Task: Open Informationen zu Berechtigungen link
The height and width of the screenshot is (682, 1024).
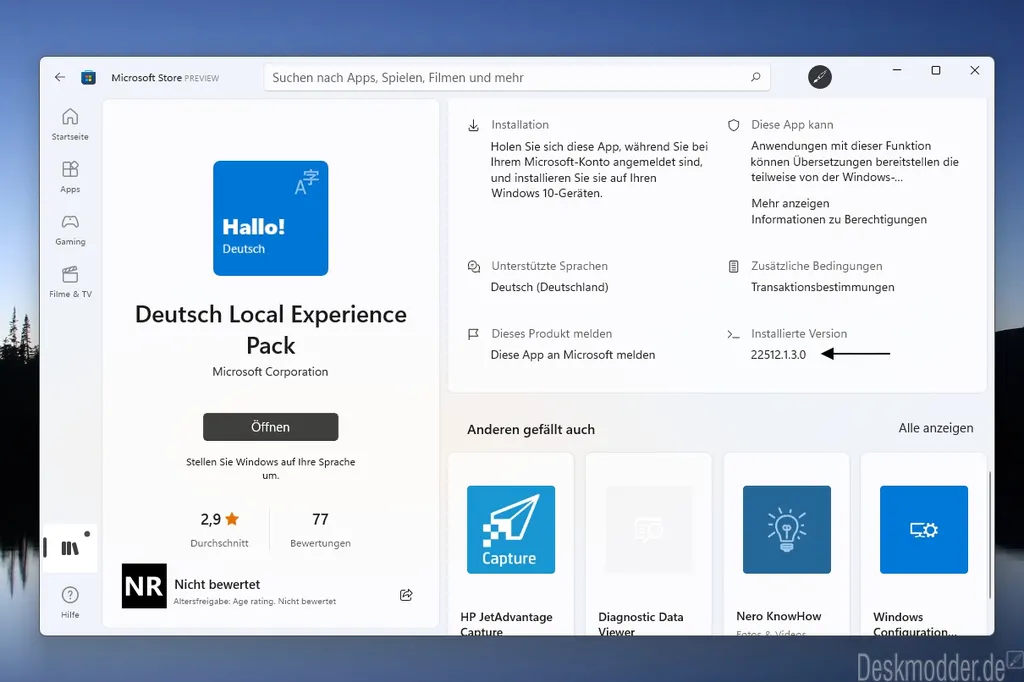Action: click(x=839, y=219)
